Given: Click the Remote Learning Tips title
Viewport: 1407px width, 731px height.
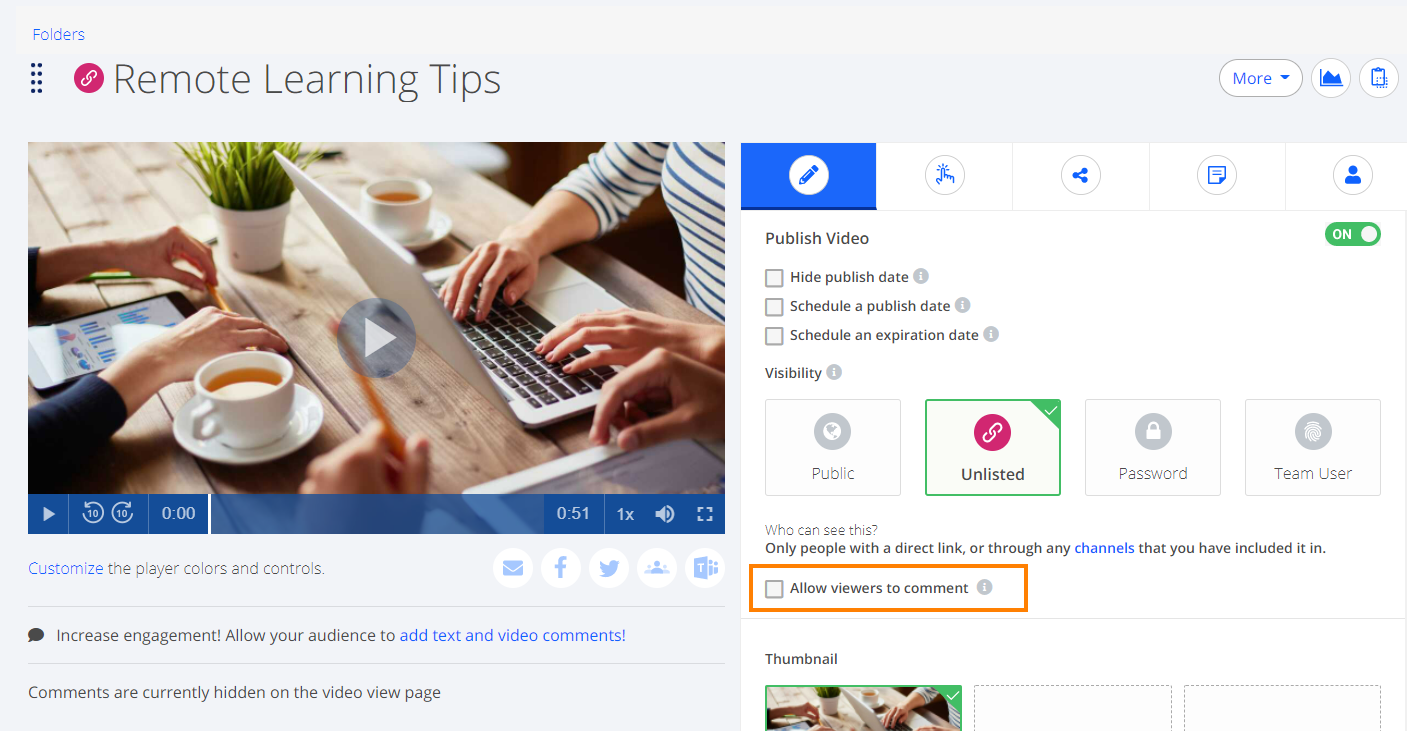Looking at the screenshot, I should click(x=307, y=79).
